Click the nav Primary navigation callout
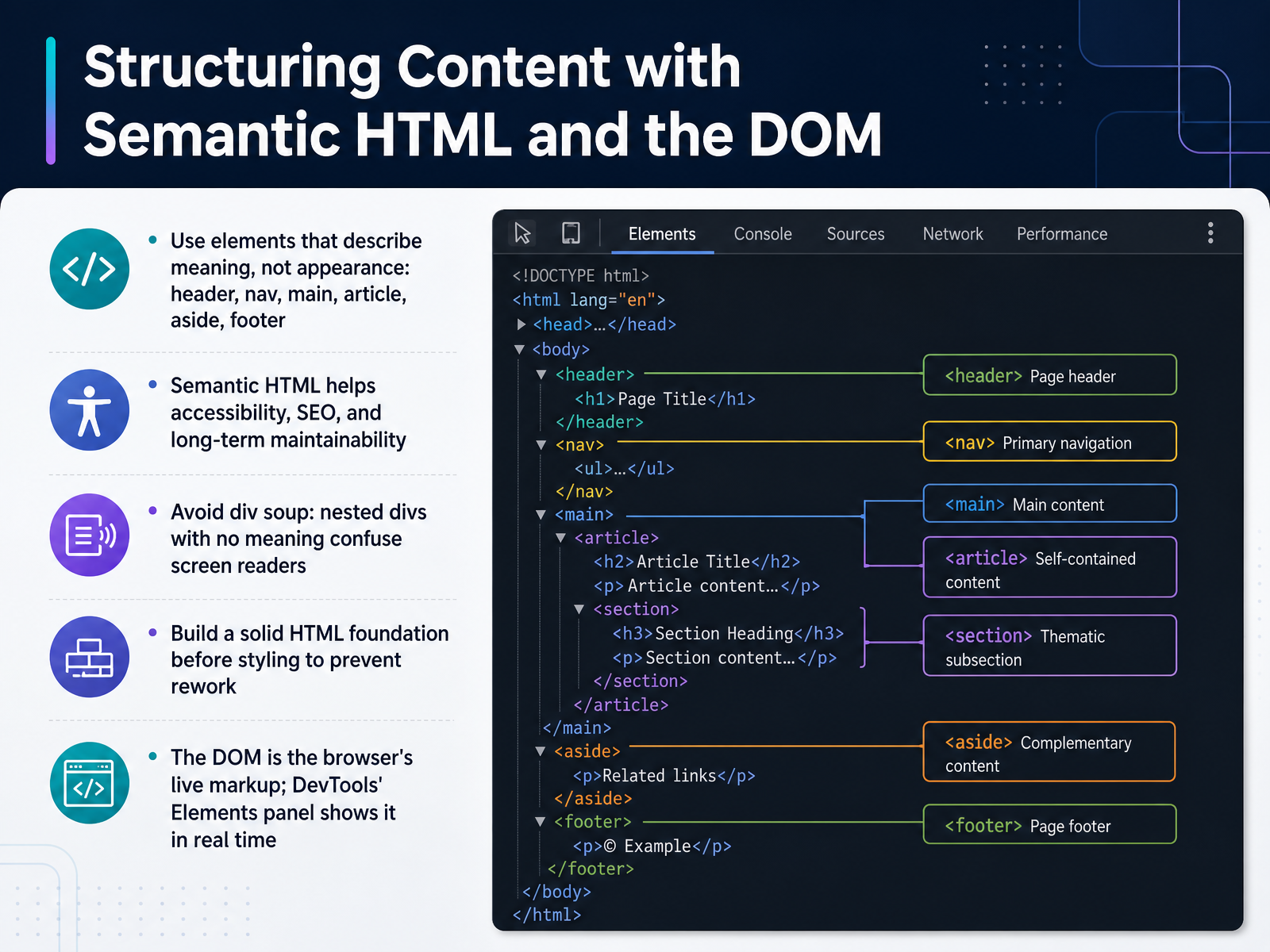The image size is (1270, 952). [1049, 441]
